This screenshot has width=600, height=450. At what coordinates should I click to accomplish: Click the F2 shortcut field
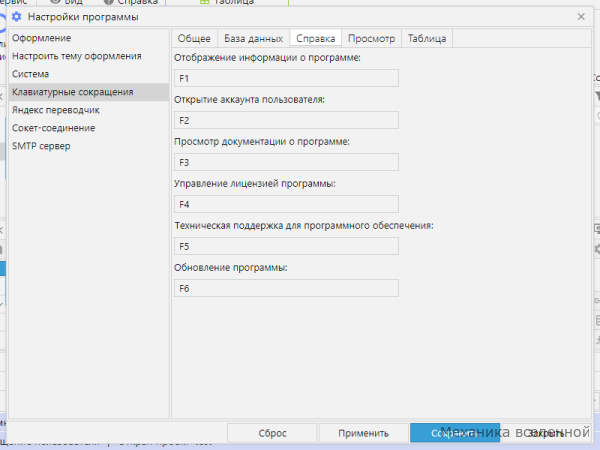(x=286, y=120)
